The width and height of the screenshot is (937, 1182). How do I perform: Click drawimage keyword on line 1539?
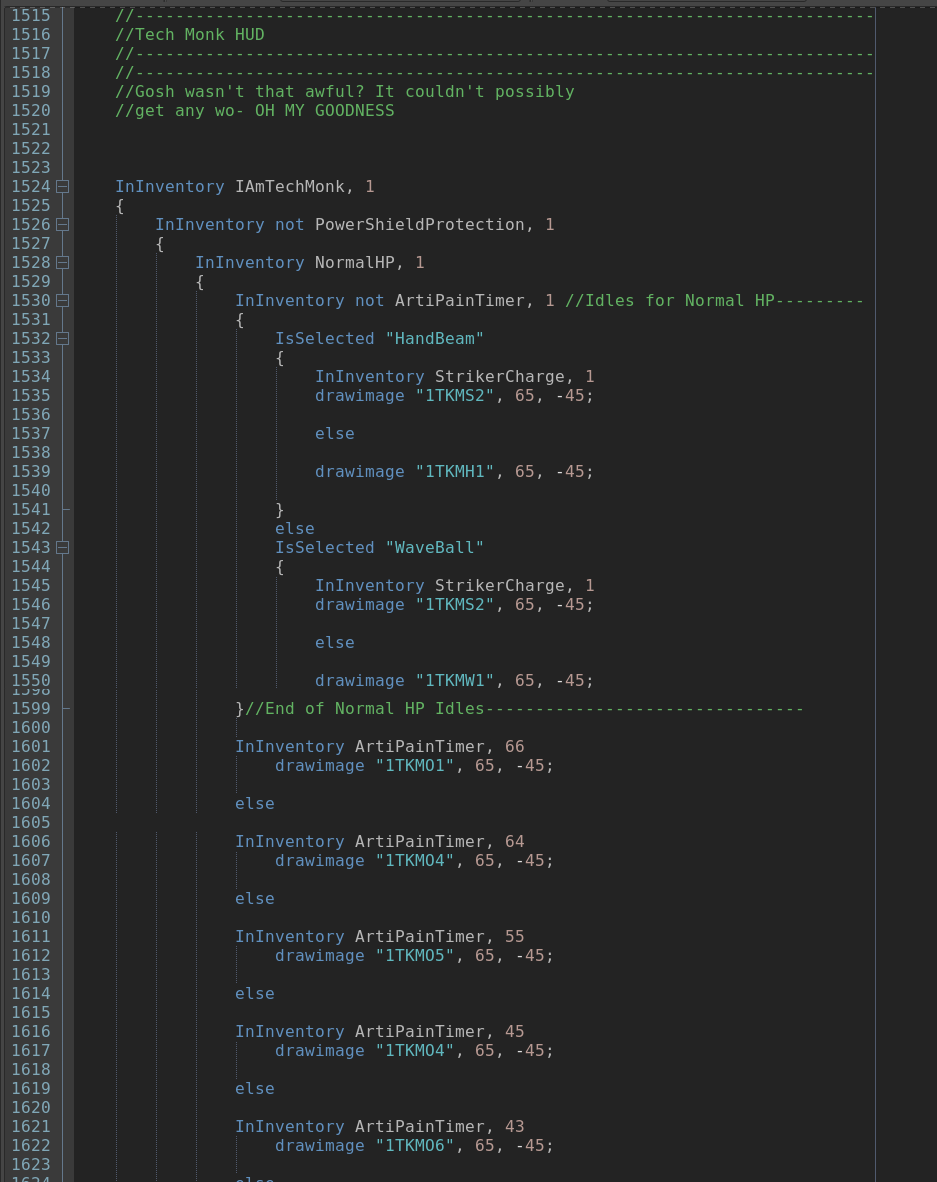pos(360,472)
